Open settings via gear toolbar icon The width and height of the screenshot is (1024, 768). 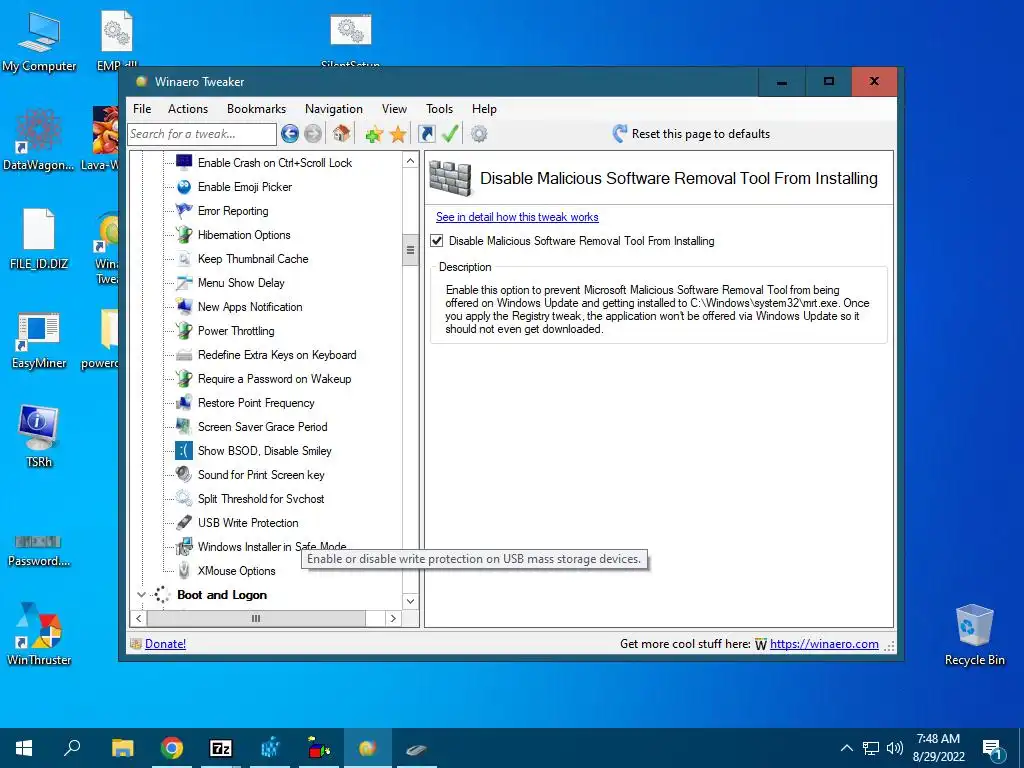[479, 134]
